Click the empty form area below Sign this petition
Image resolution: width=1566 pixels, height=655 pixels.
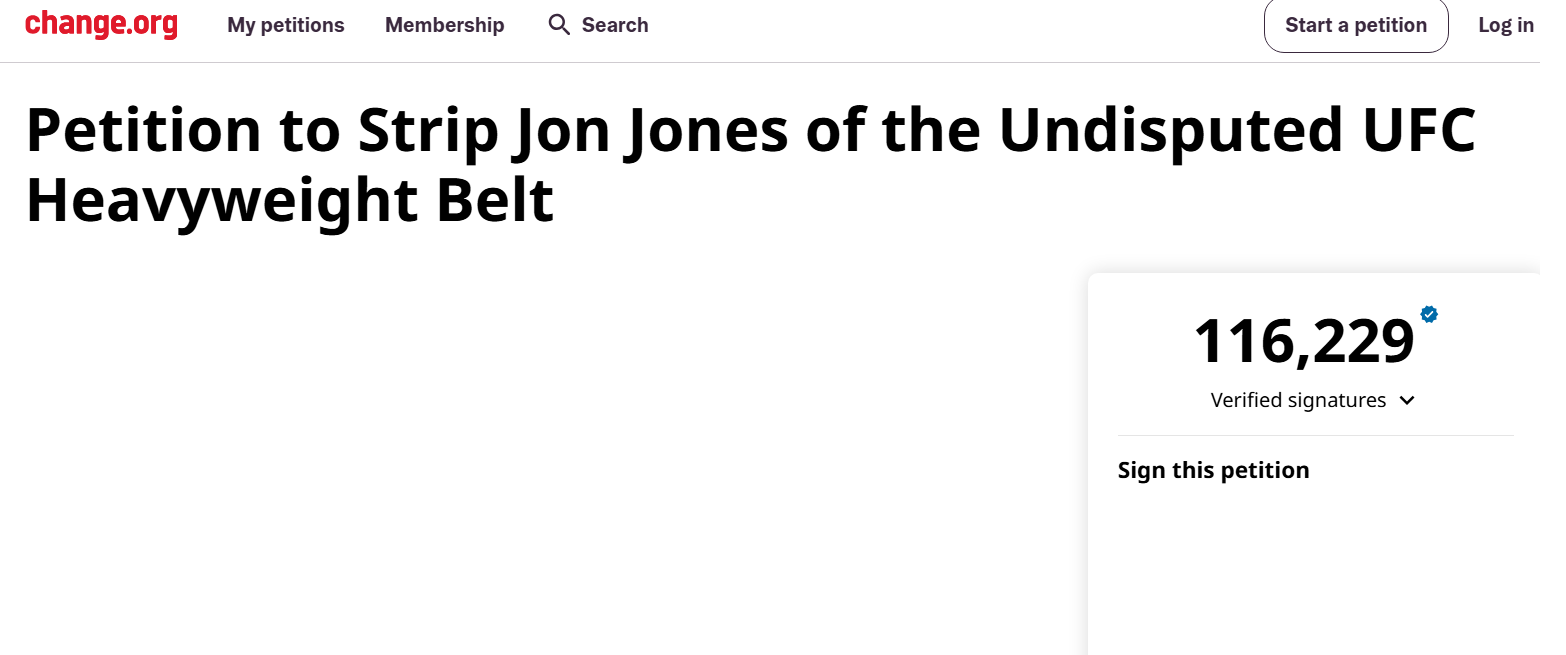pyautogui.click(x=1314, y=570)
